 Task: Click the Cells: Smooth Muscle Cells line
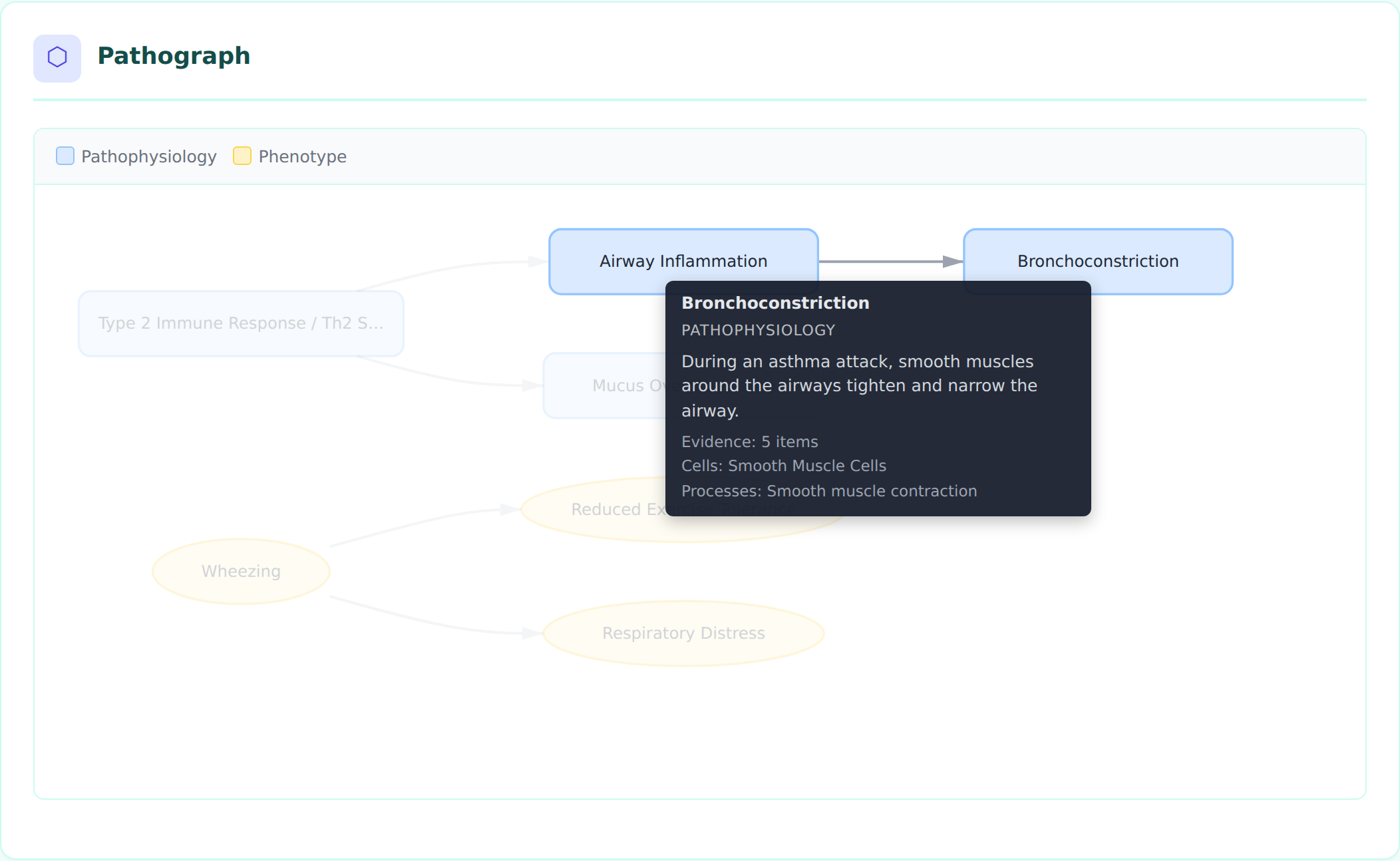pyautogui.click(x=784, y=466)
